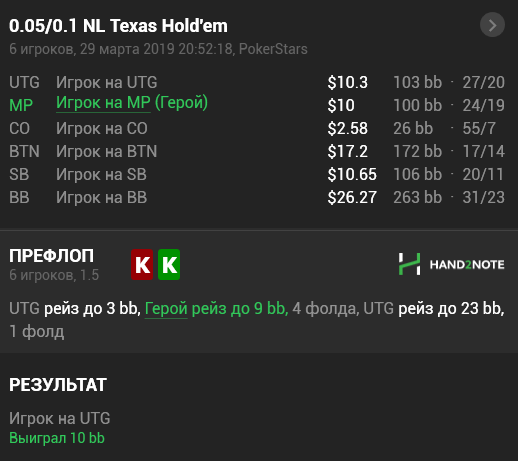Click the 27/20 stats for UTG
518x461 pixels.
pyautogui.click(x=483, y=82)
